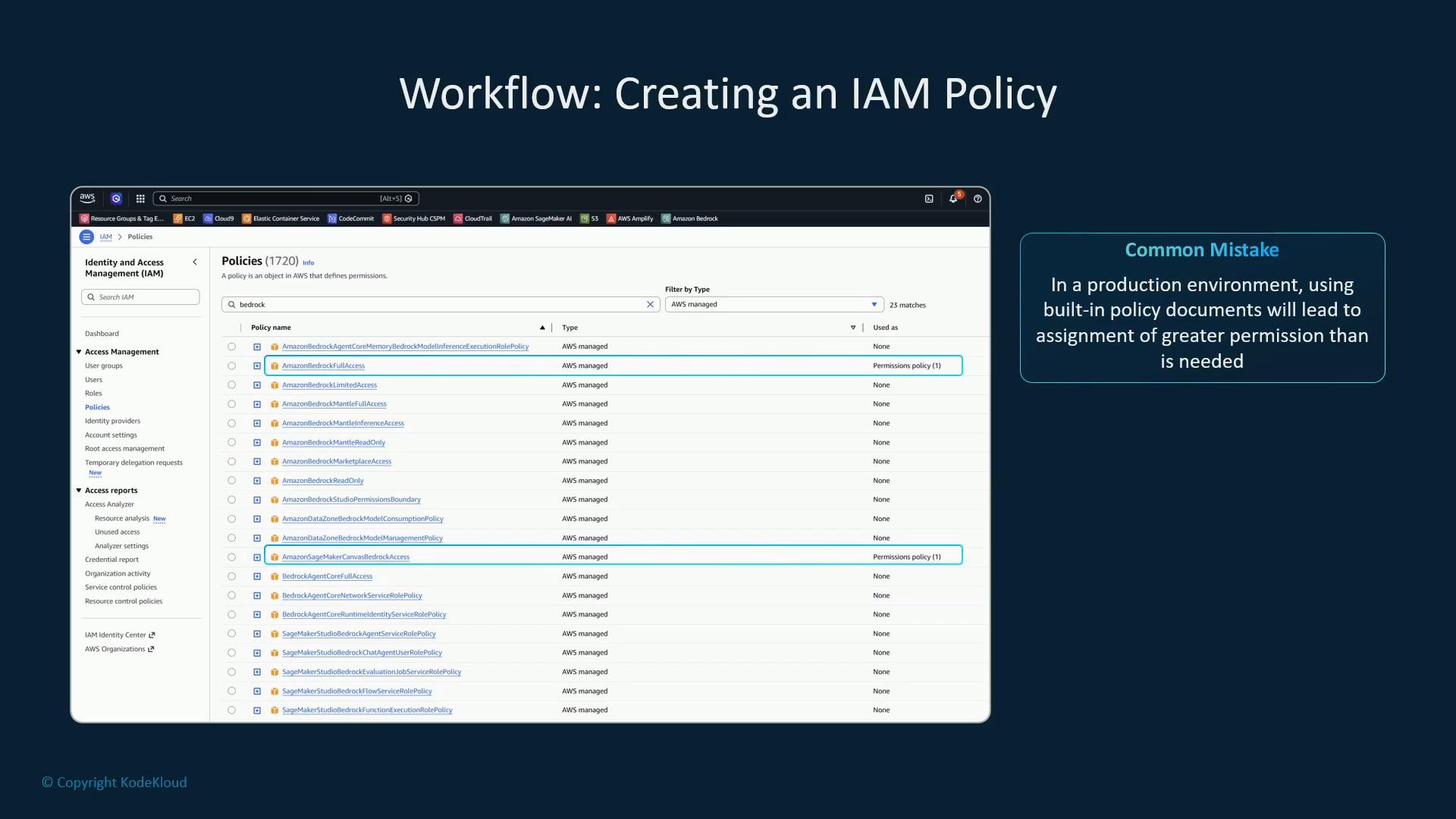Open CloudTrail shortcut in favorites bar
The width and height of the screenshot is (1456, 819).
472,218
